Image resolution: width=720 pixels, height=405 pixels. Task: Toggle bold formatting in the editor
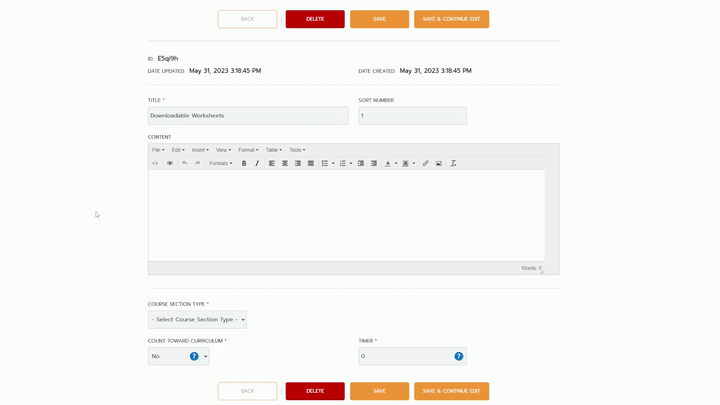(244, 163)
